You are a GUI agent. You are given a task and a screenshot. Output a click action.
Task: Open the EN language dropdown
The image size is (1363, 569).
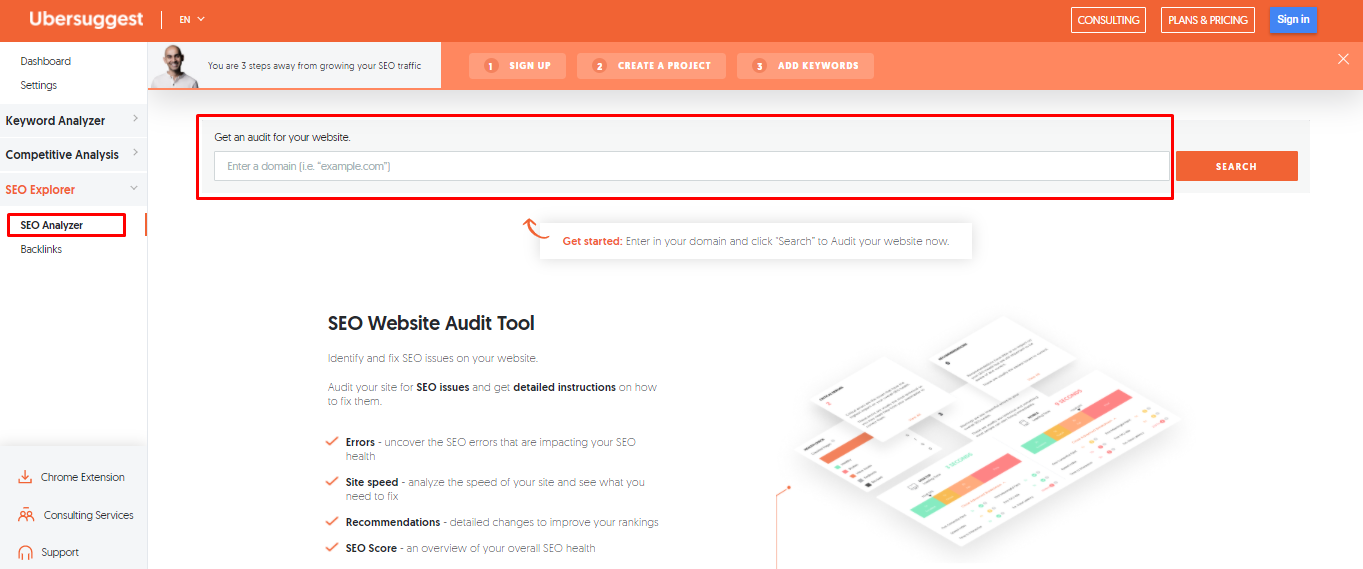(192, 19)
